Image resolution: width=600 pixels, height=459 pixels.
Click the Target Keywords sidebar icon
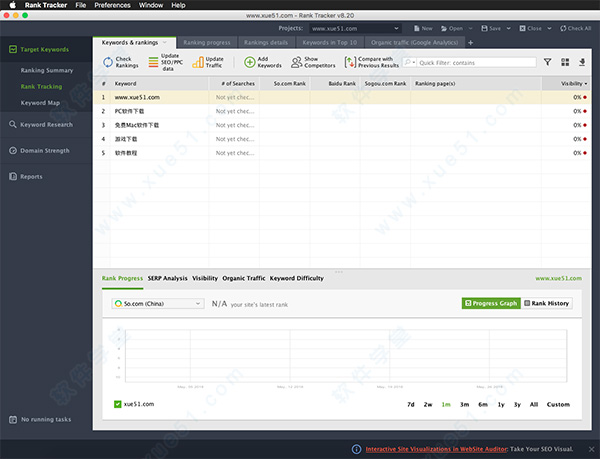(13, 49)
